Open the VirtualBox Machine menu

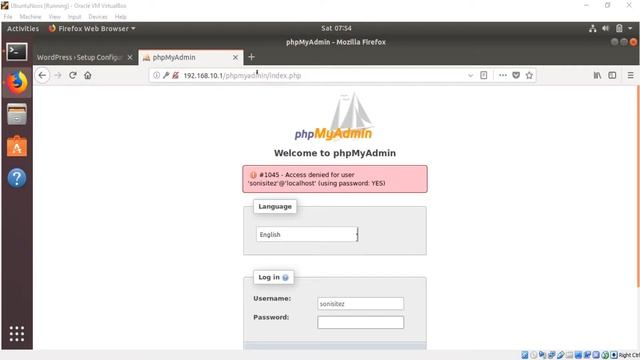[30, 17]
